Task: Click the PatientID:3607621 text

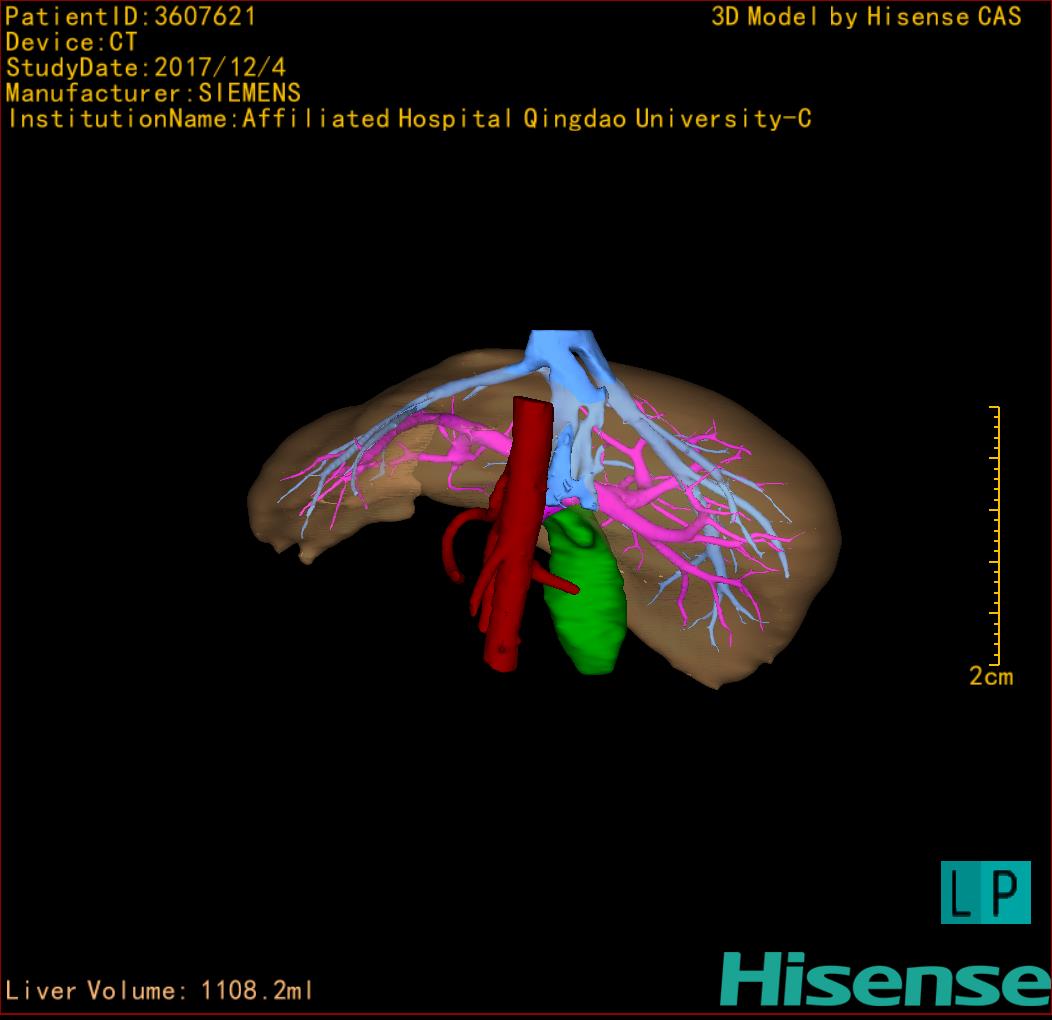Action: [131, 17]
